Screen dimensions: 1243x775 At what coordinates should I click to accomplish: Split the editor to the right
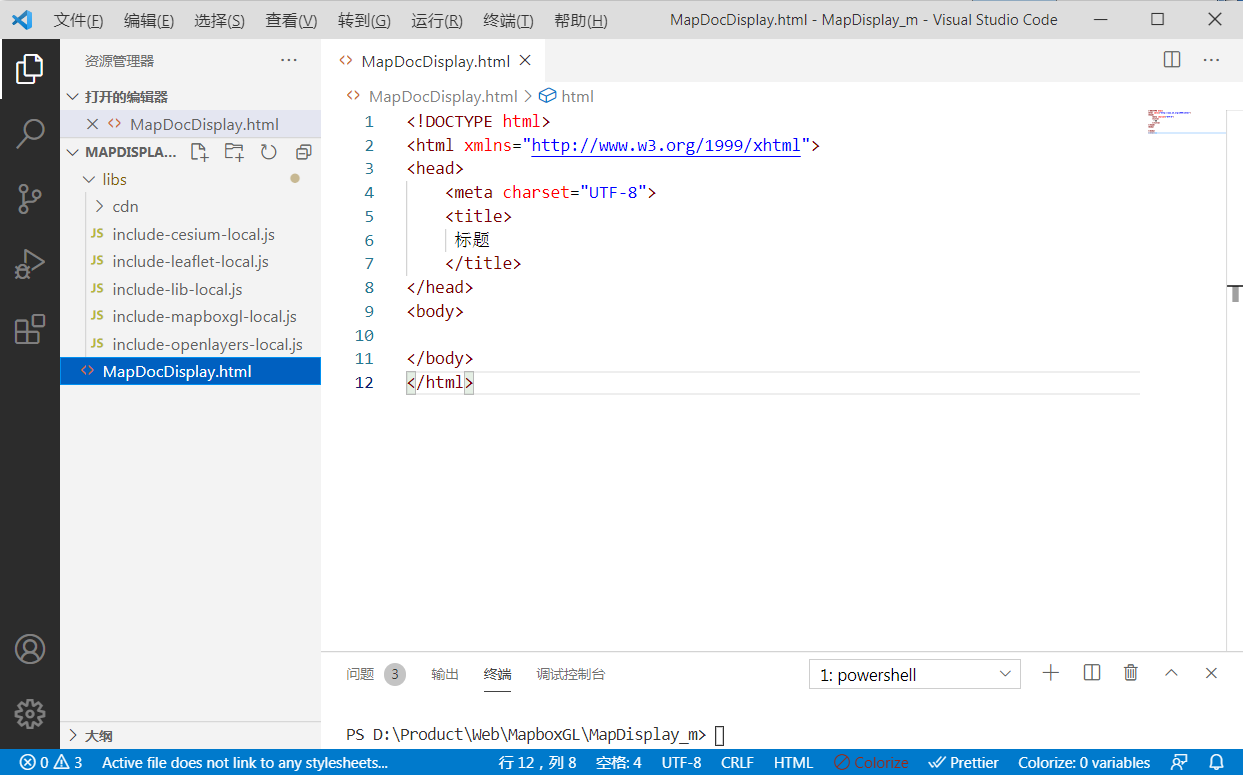tap(1172, 60)
